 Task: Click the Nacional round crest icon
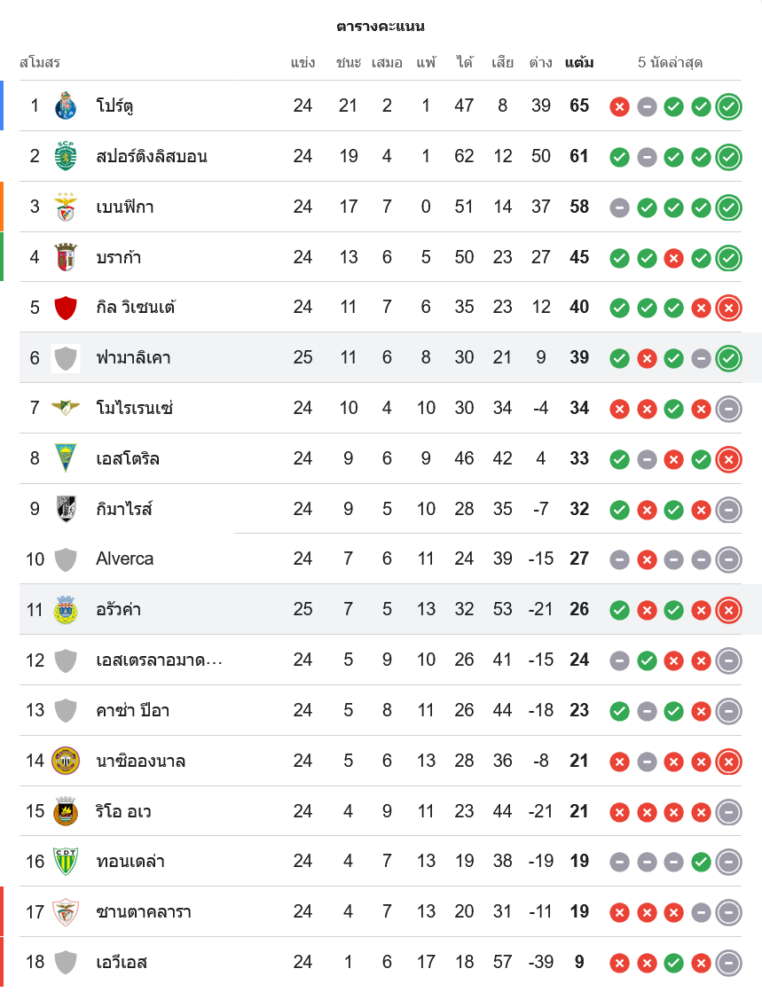(x=66, y=761)
